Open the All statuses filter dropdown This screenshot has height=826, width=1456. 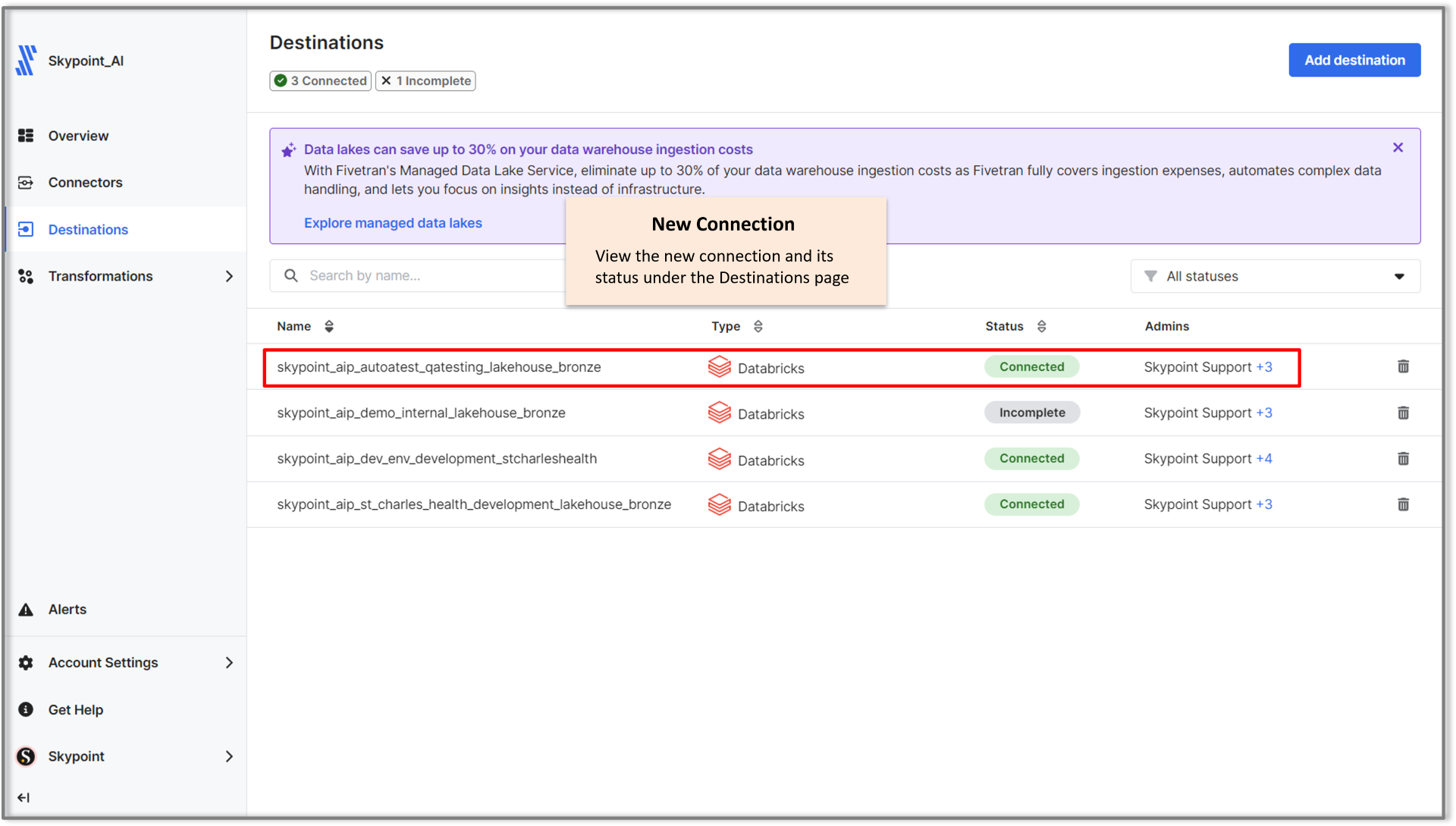pyautogui.click(x=1275, y=276)
